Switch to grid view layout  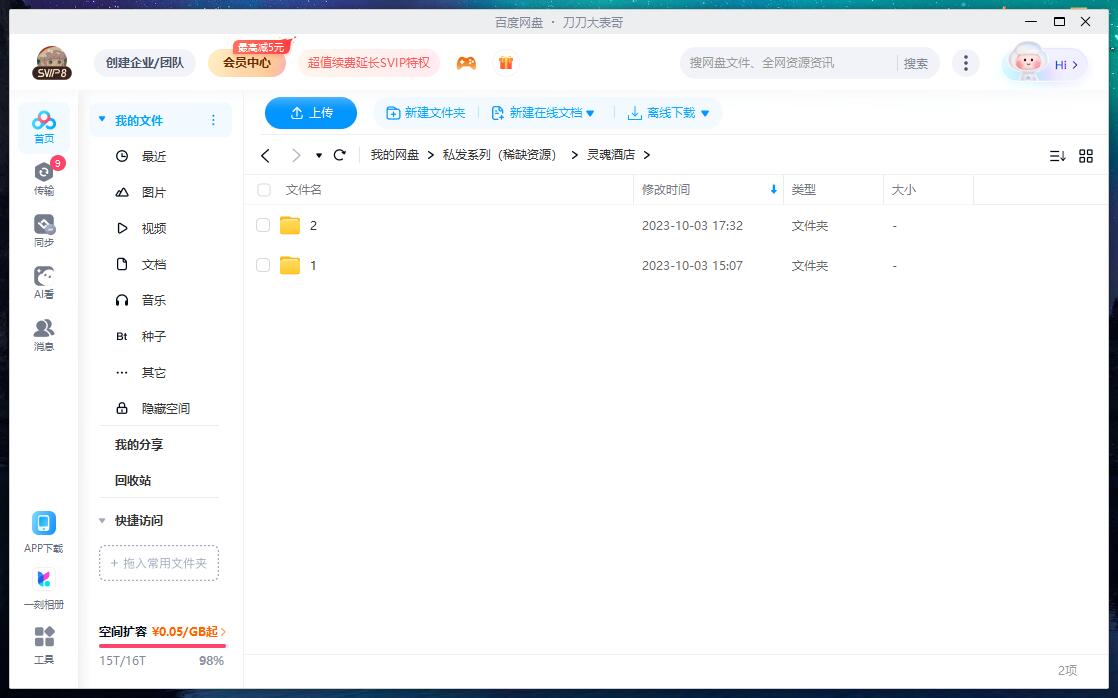(x=1086, y=155)
